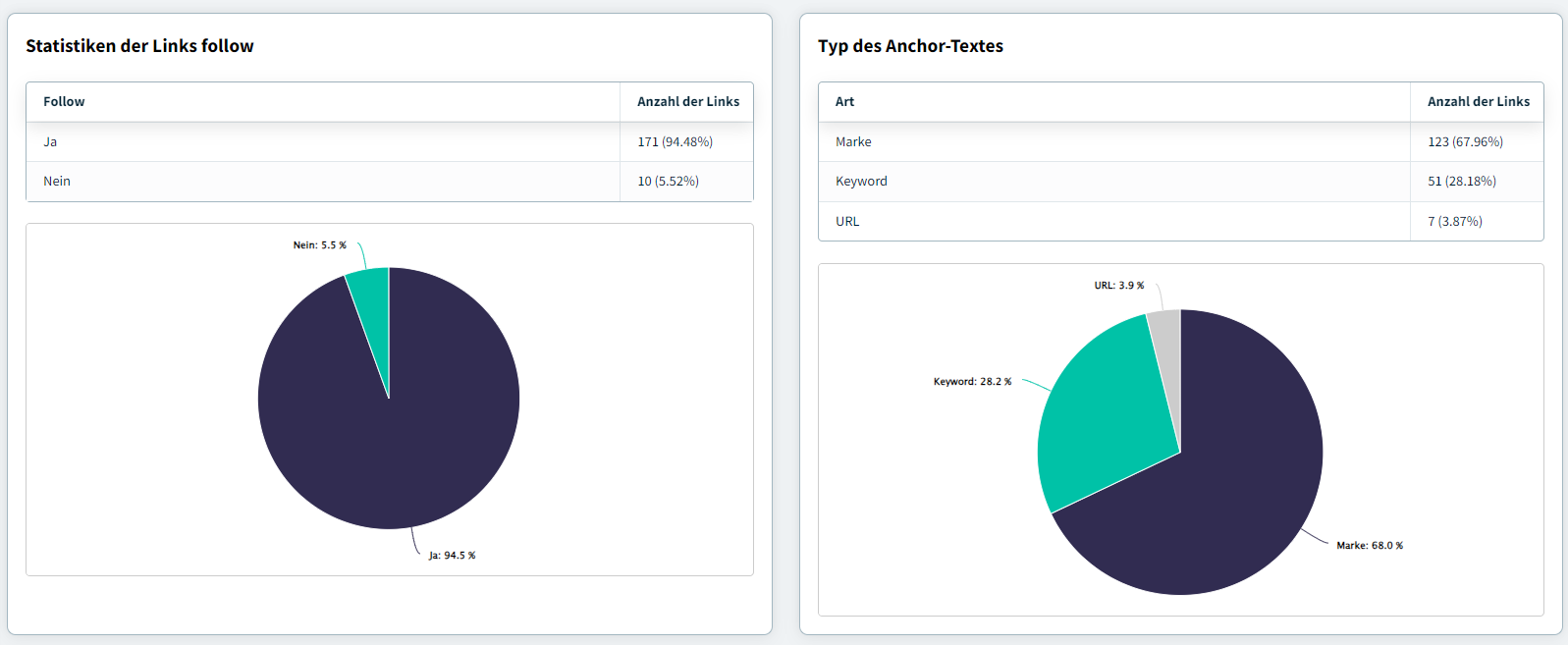Viewport: 1568px width, 645px height.
Task: Click the 51 (28.18%) link count cell
Action: 1461,182
